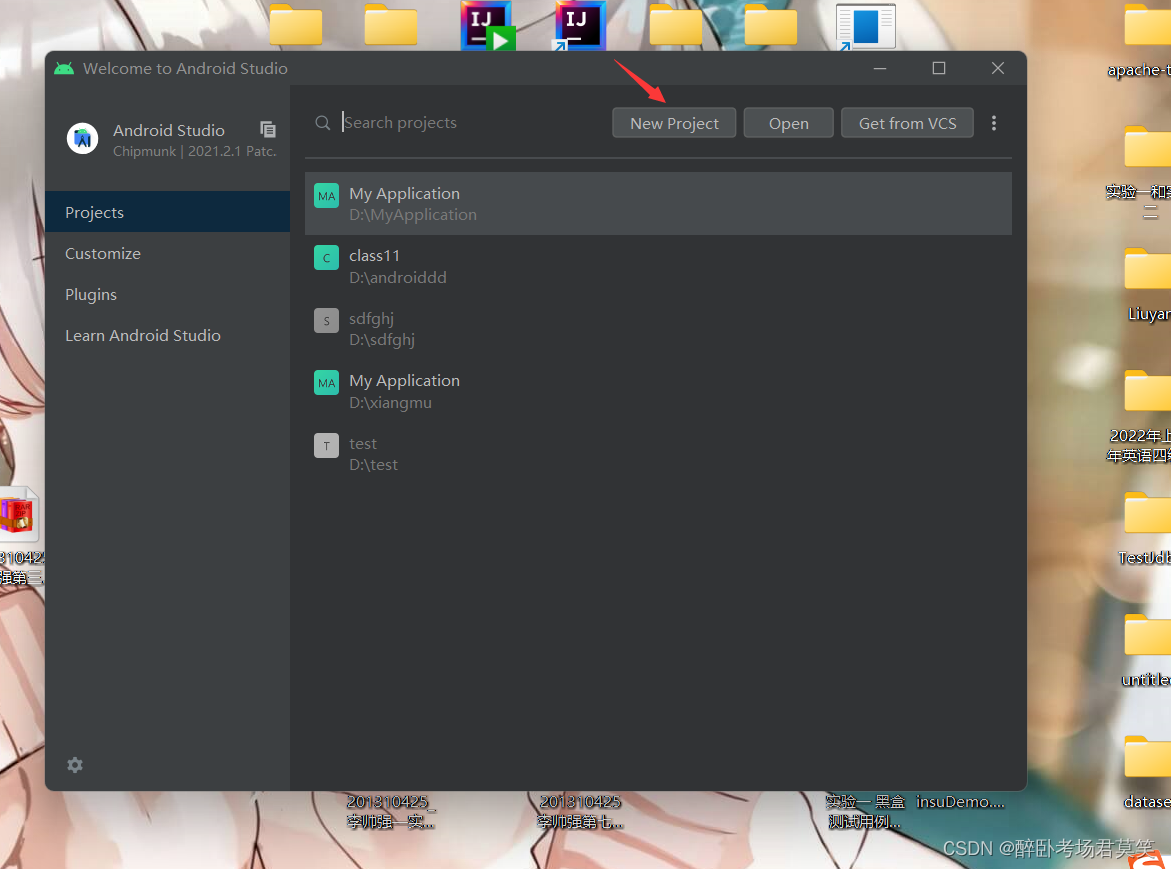The height and width of the screenshot is (869, 1171).
Task: Click the search magnifier icon
Action: pos(323,122)
